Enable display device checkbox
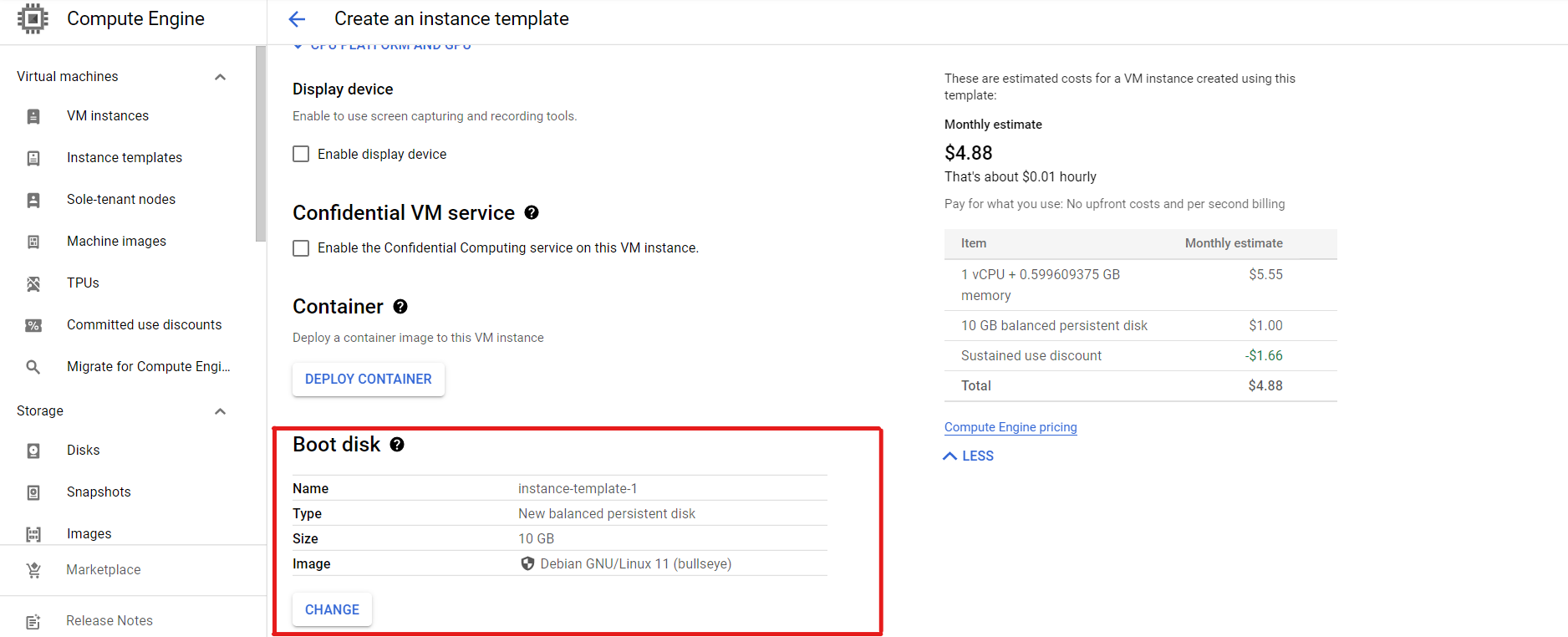The image size is (1568, 637). click(x=301, y=154)
